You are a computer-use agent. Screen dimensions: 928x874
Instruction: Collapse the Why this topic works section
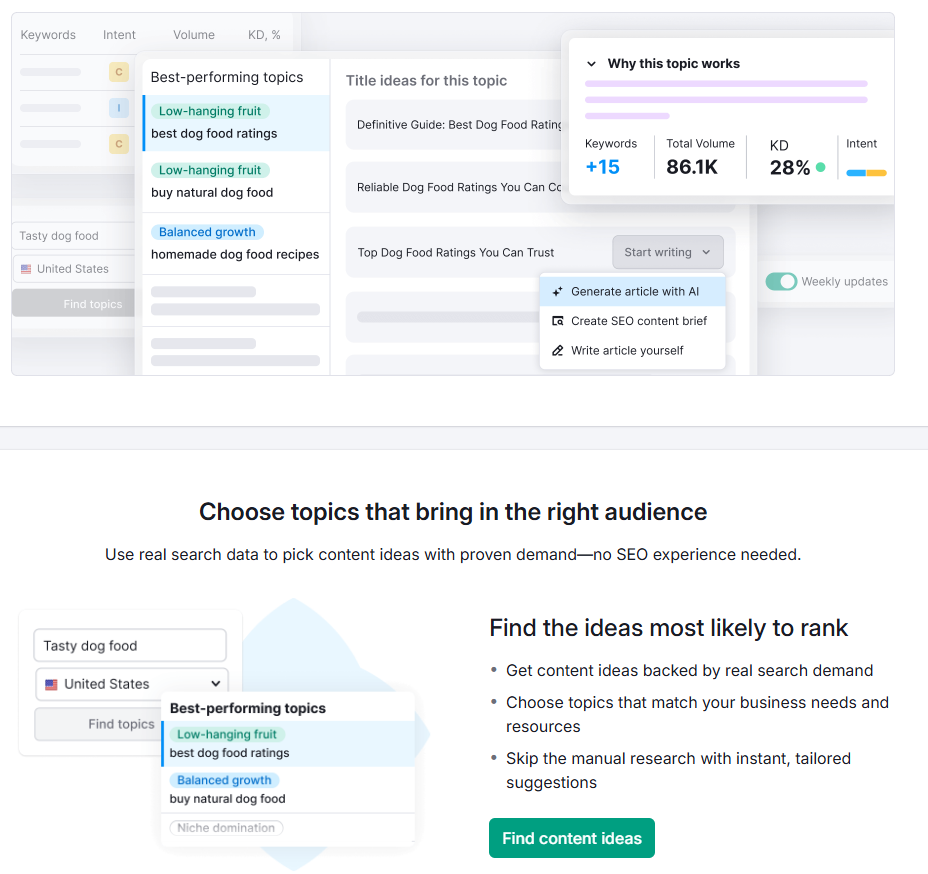591,64
